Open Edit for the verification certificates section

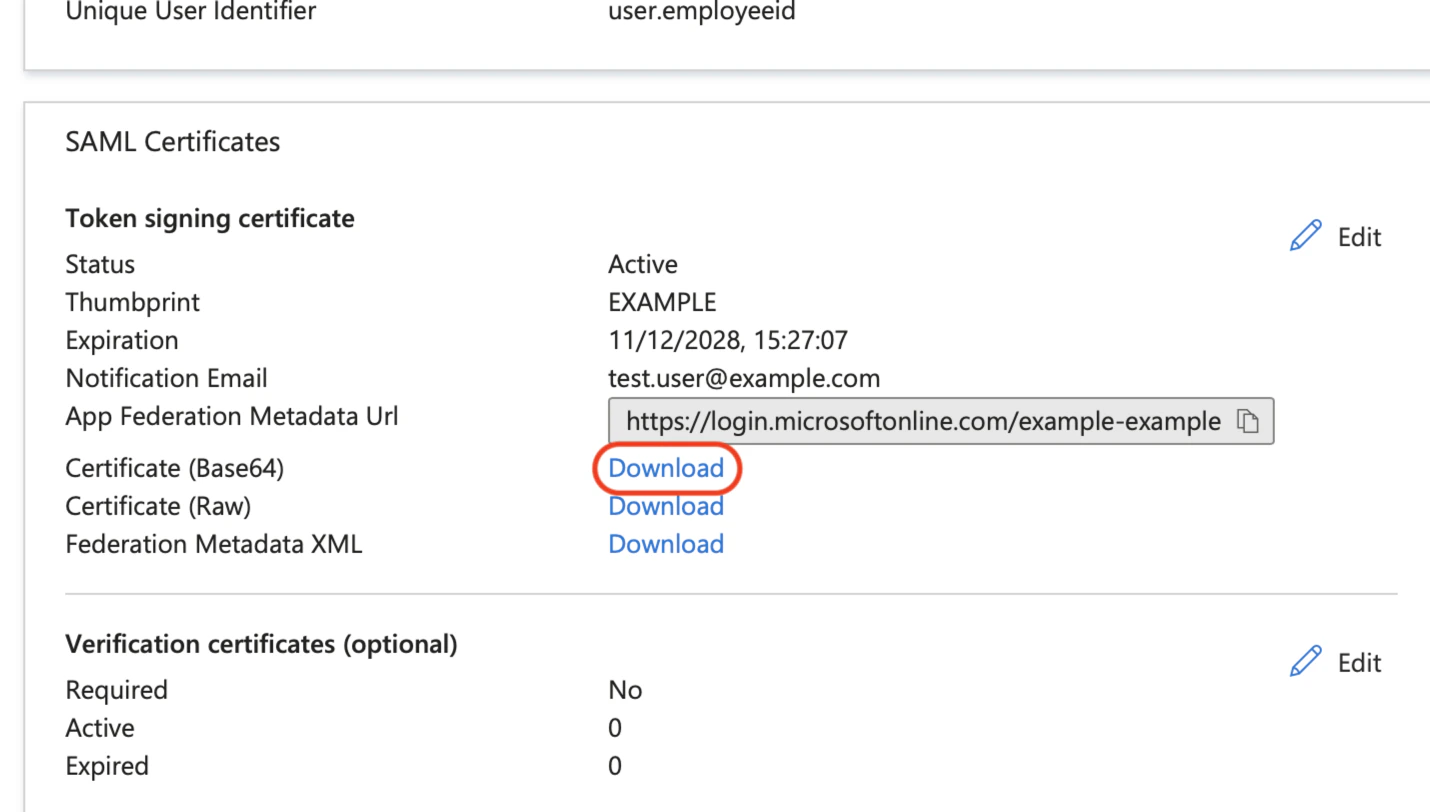click(1335, 661)
